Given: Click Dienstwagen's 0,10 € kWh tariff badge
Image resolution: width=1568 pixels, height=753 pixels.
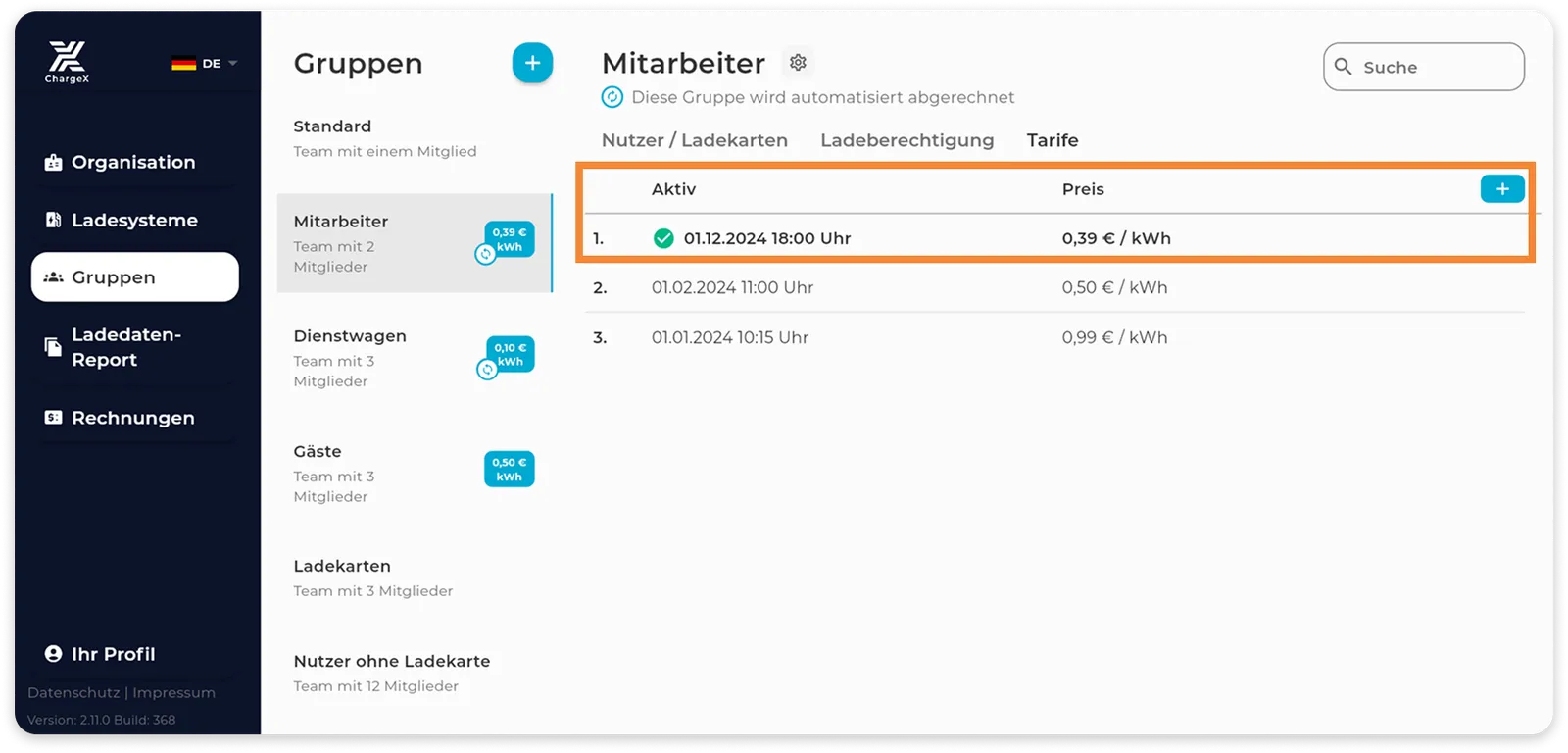Looking at the screenshot, I should tap(510, 354).
